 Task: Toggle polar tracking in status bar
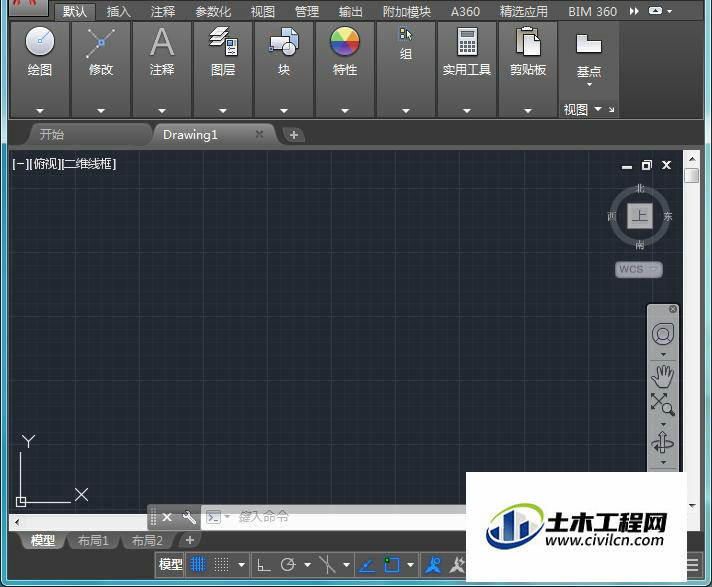[288, 565]
